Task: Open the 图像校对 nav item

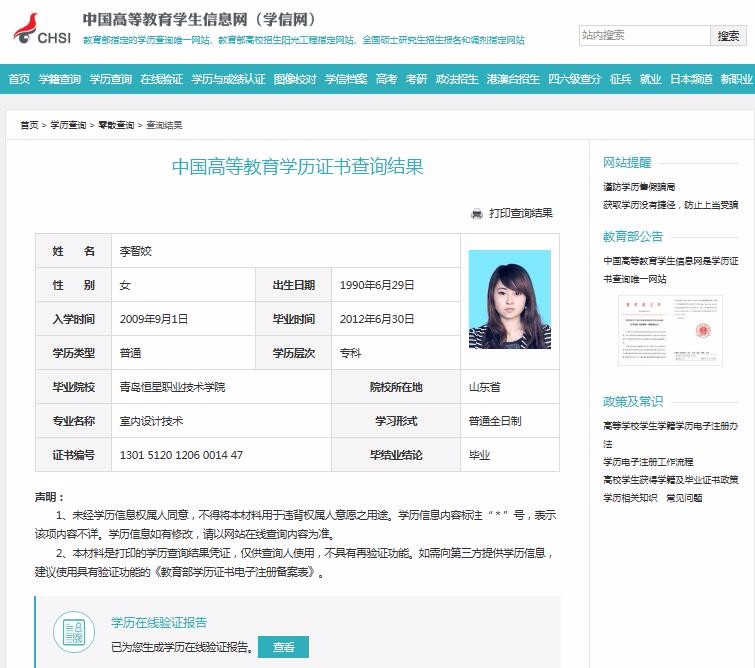Action: pyautogui.click(x=295, y=79)
